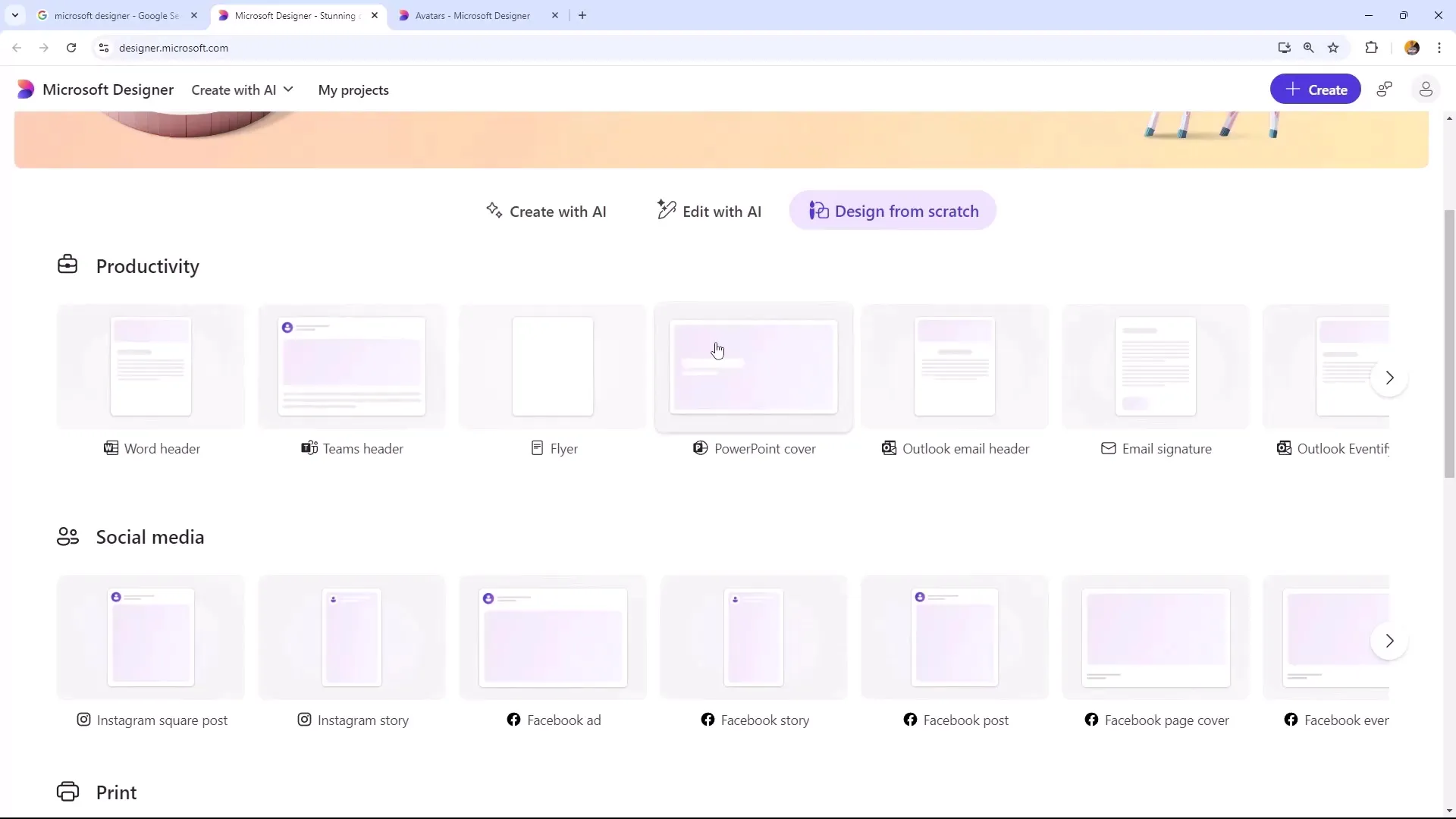Viewport: 1456px width, 819px height.
Task: Close the Avatars - Microsoft Designer tab
Action: (x=555, y=15)
